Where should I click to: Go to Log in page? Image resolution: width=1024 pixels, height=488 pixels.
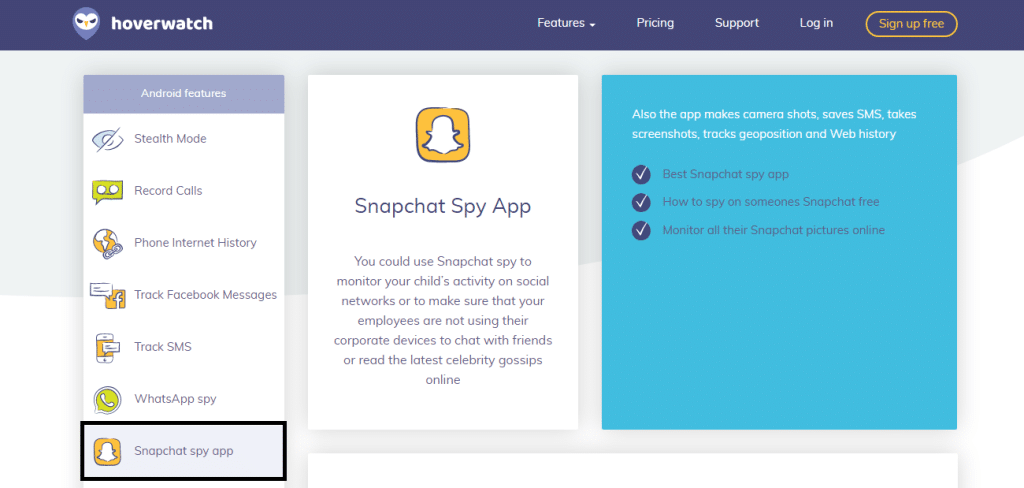pyautogui.click(x=816, y=23)
